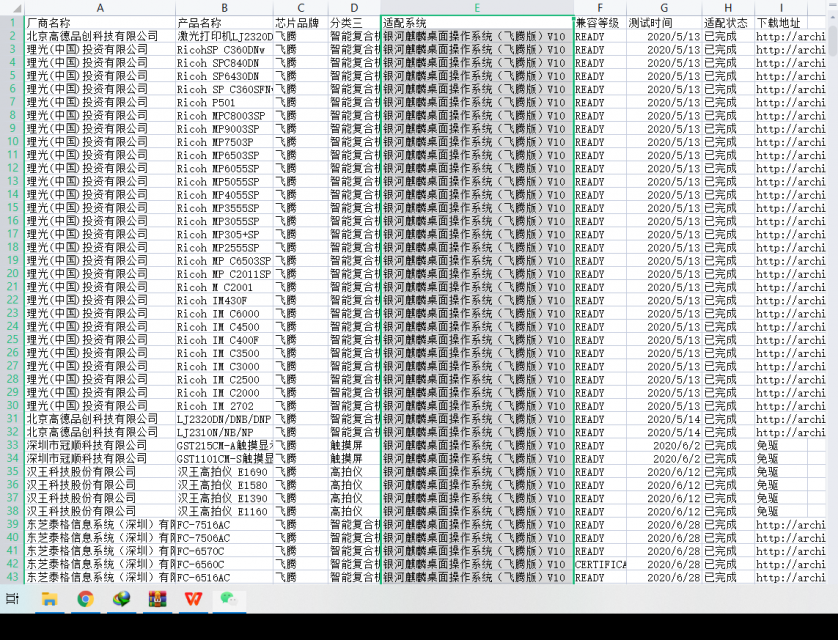Viewport: 838px width, 640px height.
Task: Launch Google Chrome from the taskbar
Action: click(x=86, y=599)
